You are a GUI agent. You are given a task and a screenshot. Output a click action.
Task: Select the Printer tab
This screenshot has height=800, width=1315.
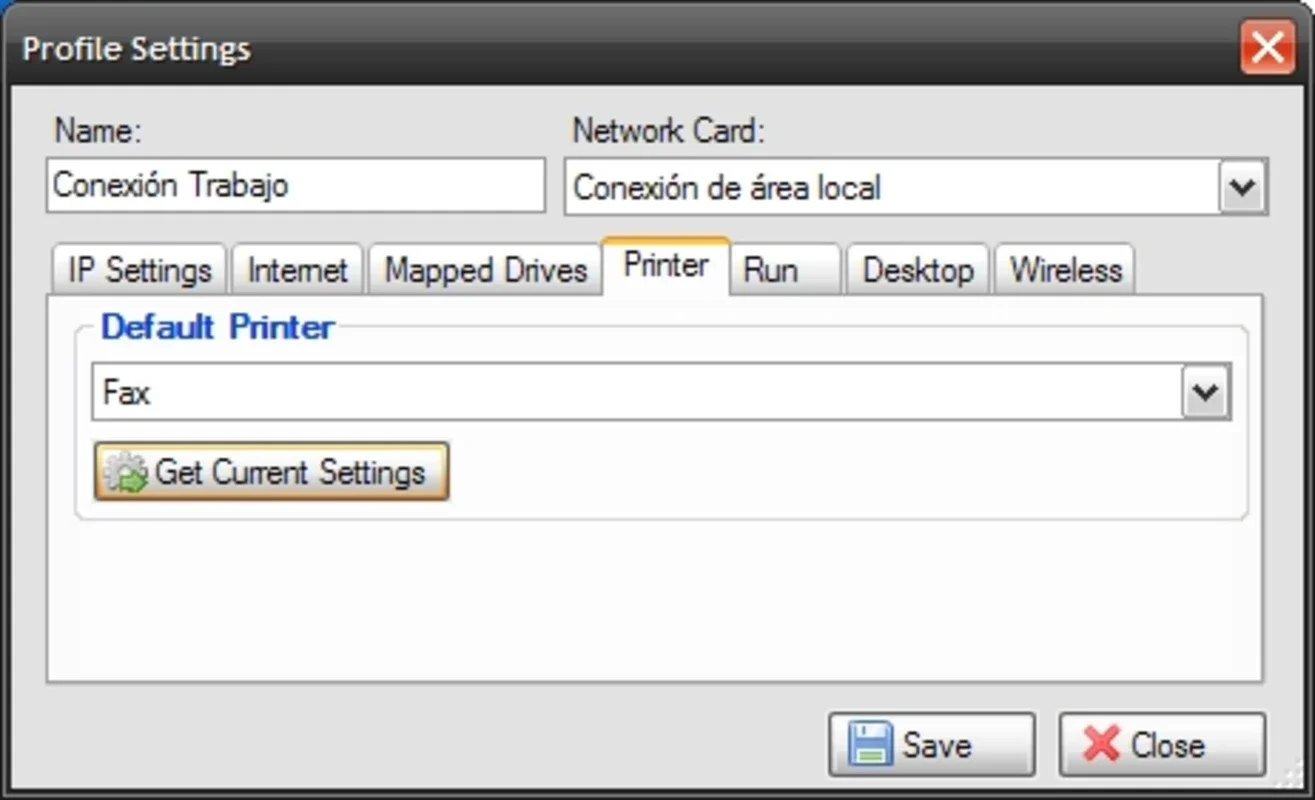point(666,266)
